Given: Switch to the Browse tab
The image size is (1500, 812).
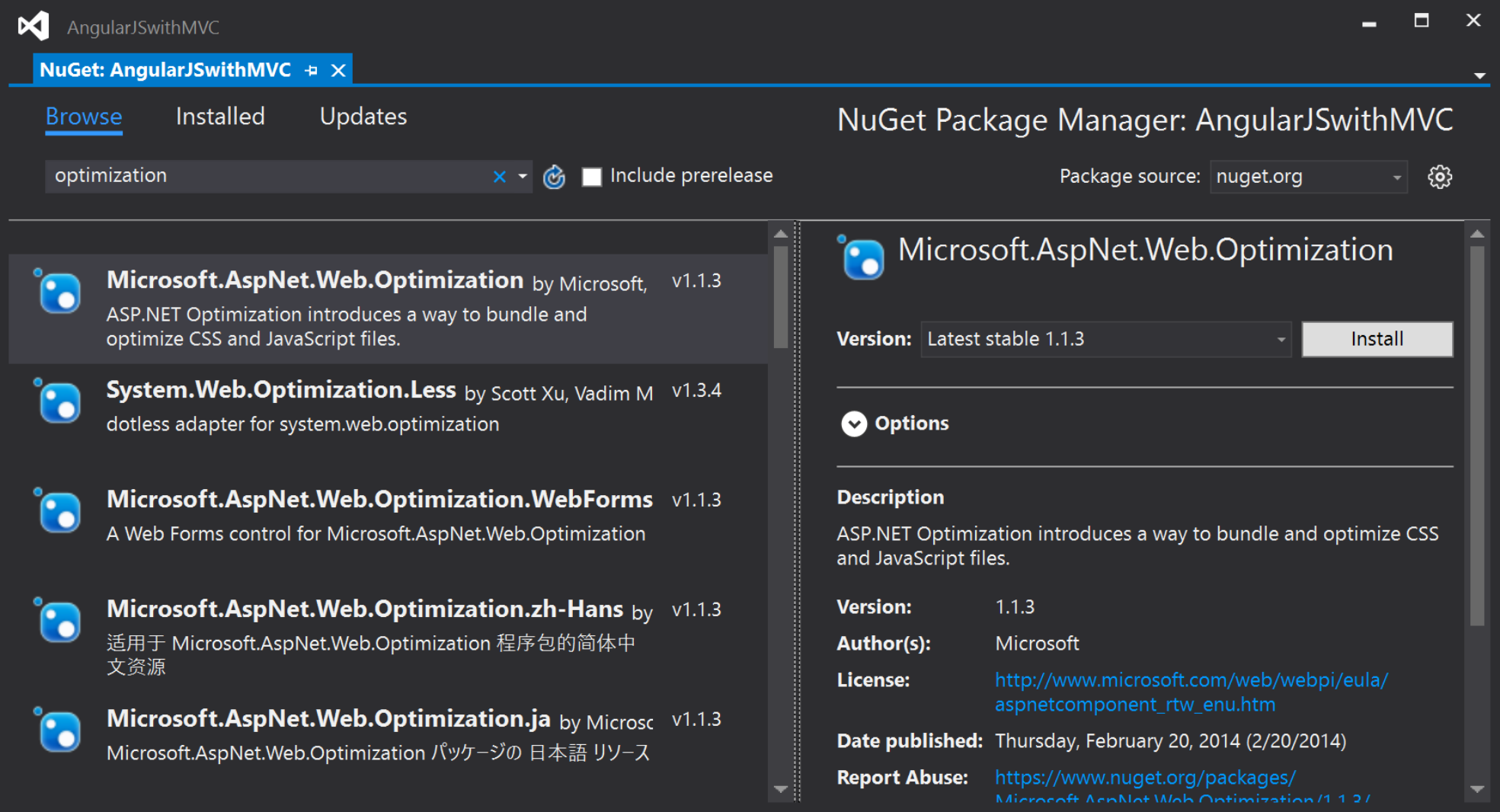Looking at the screenshot, I should point(84,117).
